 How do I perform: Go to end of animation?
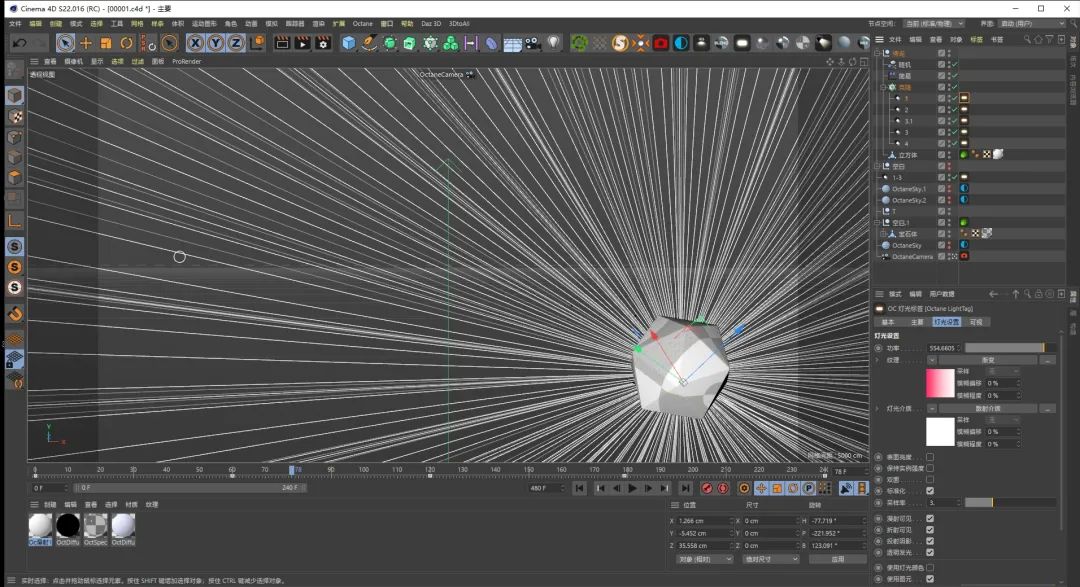(685, 488)
